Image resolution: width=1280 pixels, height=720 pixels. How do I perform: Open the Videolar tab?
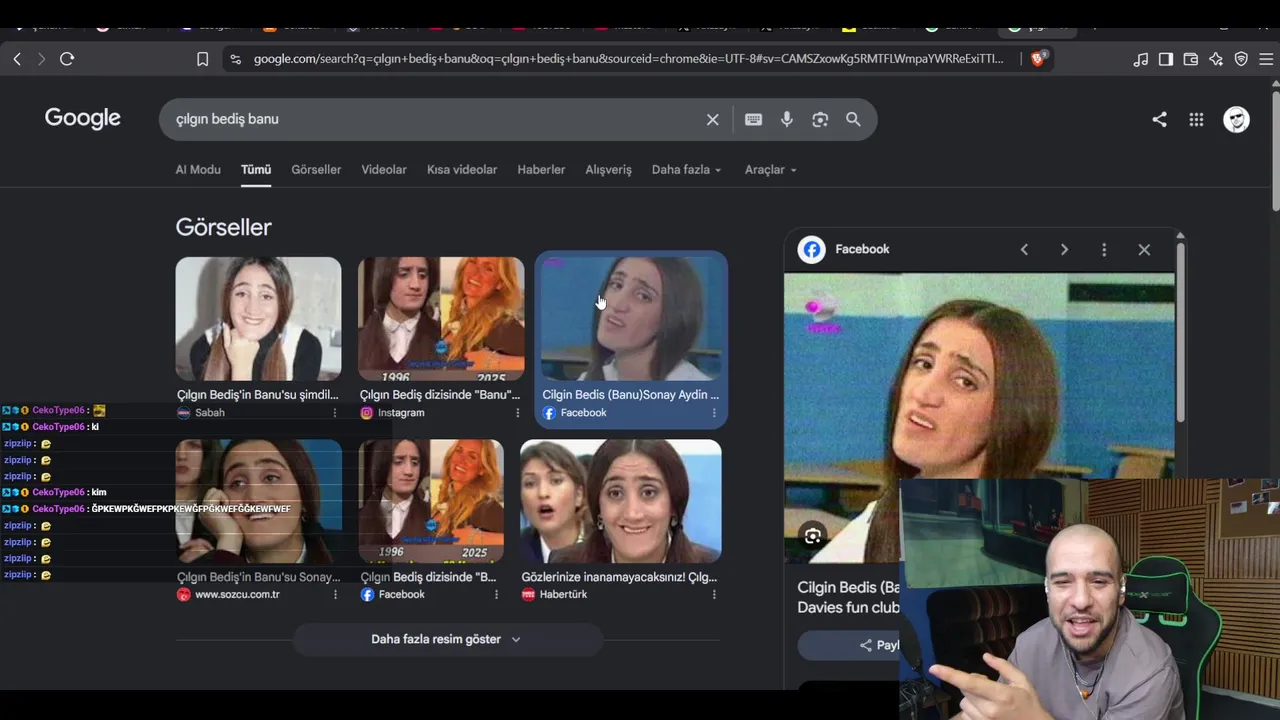pos(384,170)
